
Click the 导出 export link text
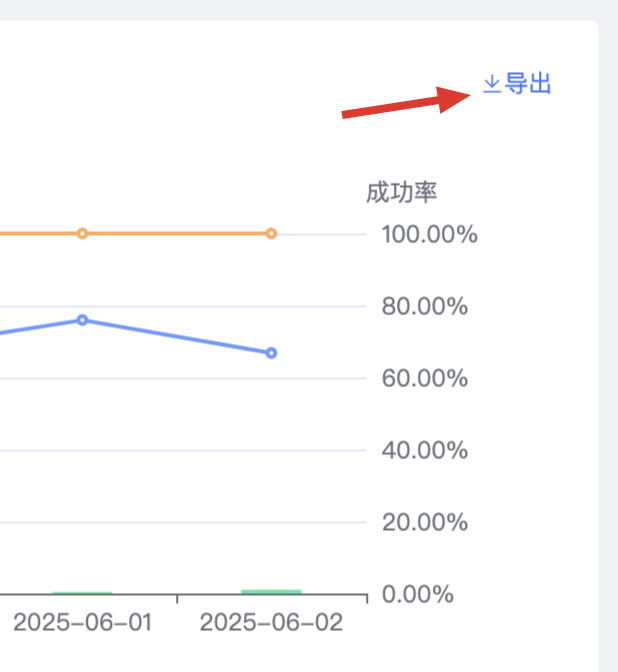coord(528,83)
